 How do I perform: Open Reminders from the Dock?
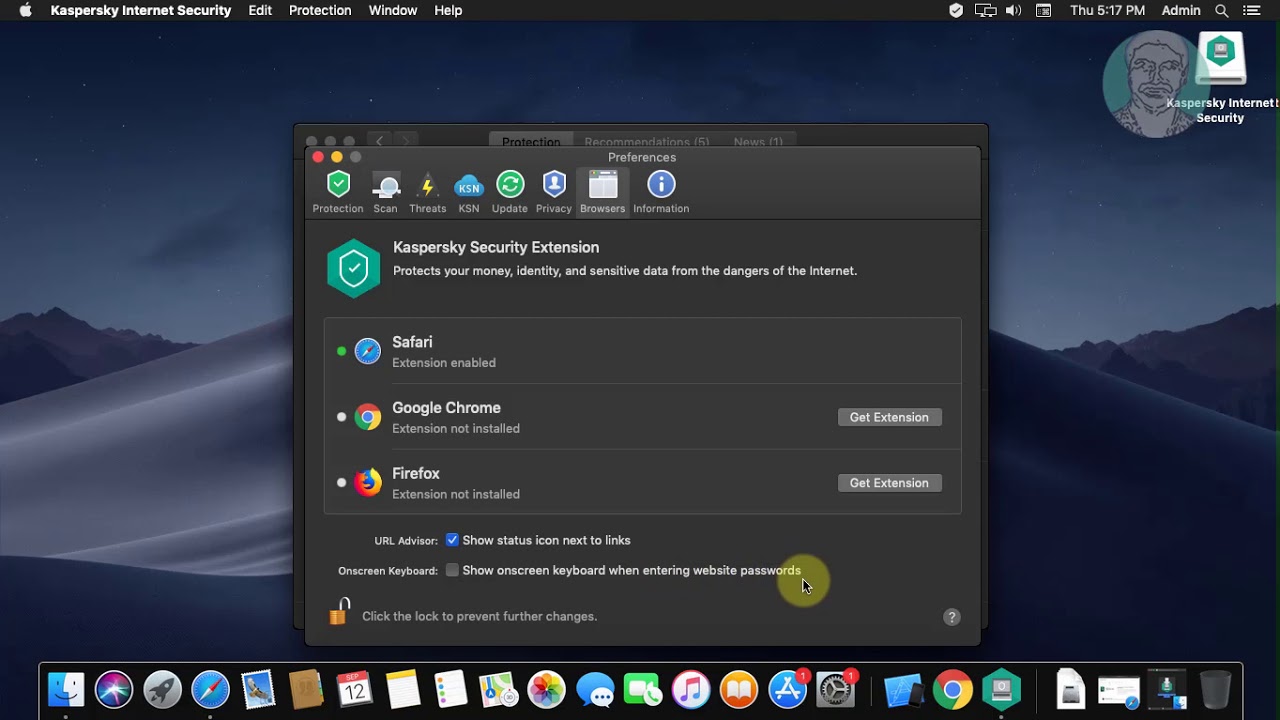click(x=450, y=689)
